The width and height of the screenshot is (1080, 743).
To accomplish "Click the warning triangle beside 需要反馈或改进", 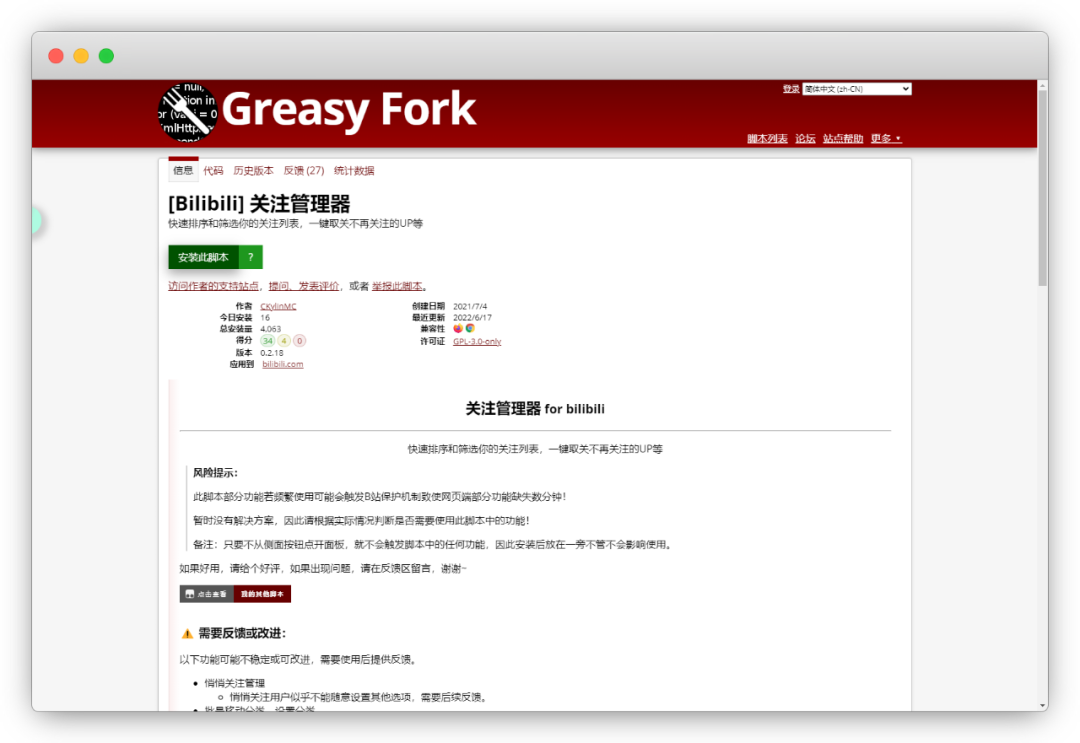I will pos(187,634).
